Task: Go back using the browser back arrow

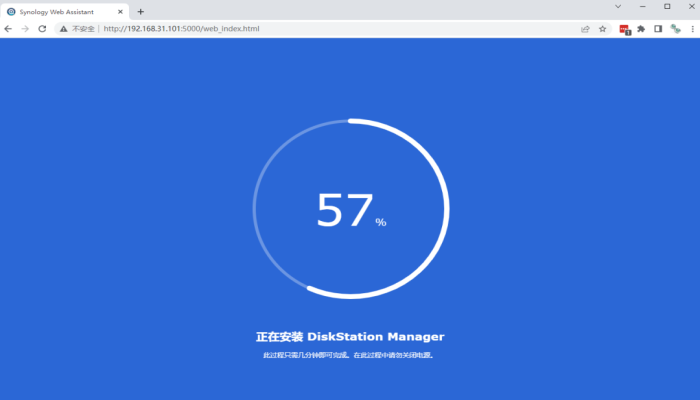Action: point(8,29)
